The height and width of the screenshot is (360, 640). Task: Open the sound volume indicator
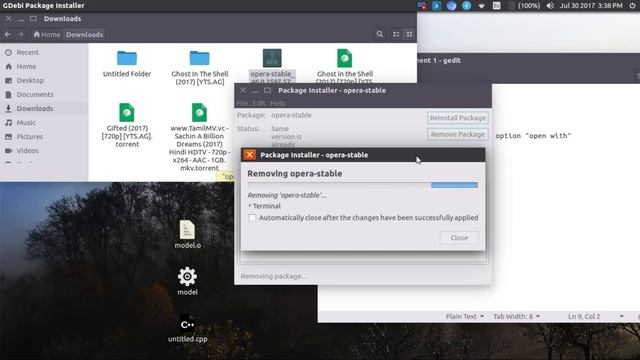pos(550,6)
